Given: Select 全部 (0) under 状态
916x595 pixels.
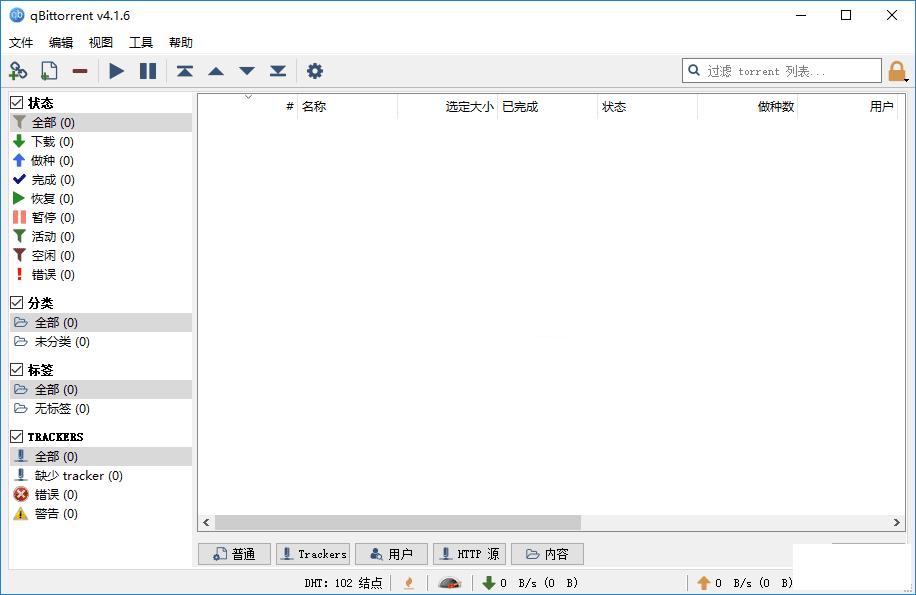Looking at the screenshot, I should (100, 123).
